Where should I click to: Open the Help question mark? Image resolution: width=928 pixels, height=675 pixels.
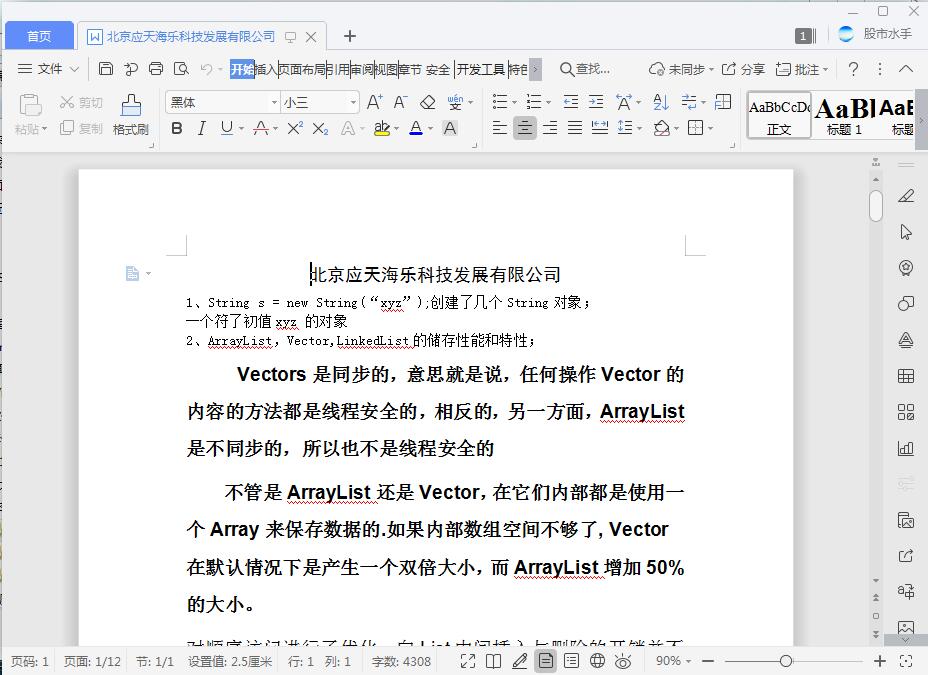click(x=853, y=69)
